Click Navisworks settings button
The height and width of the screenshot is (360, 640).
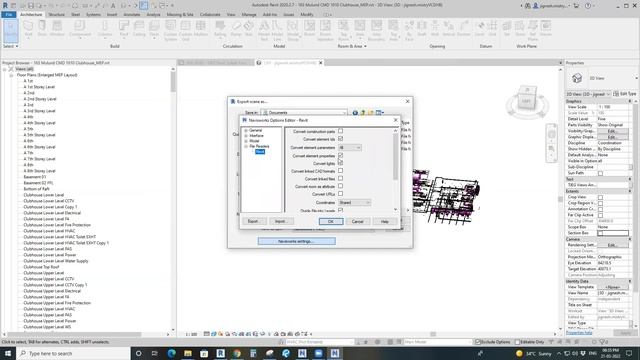tap(297, 241)
